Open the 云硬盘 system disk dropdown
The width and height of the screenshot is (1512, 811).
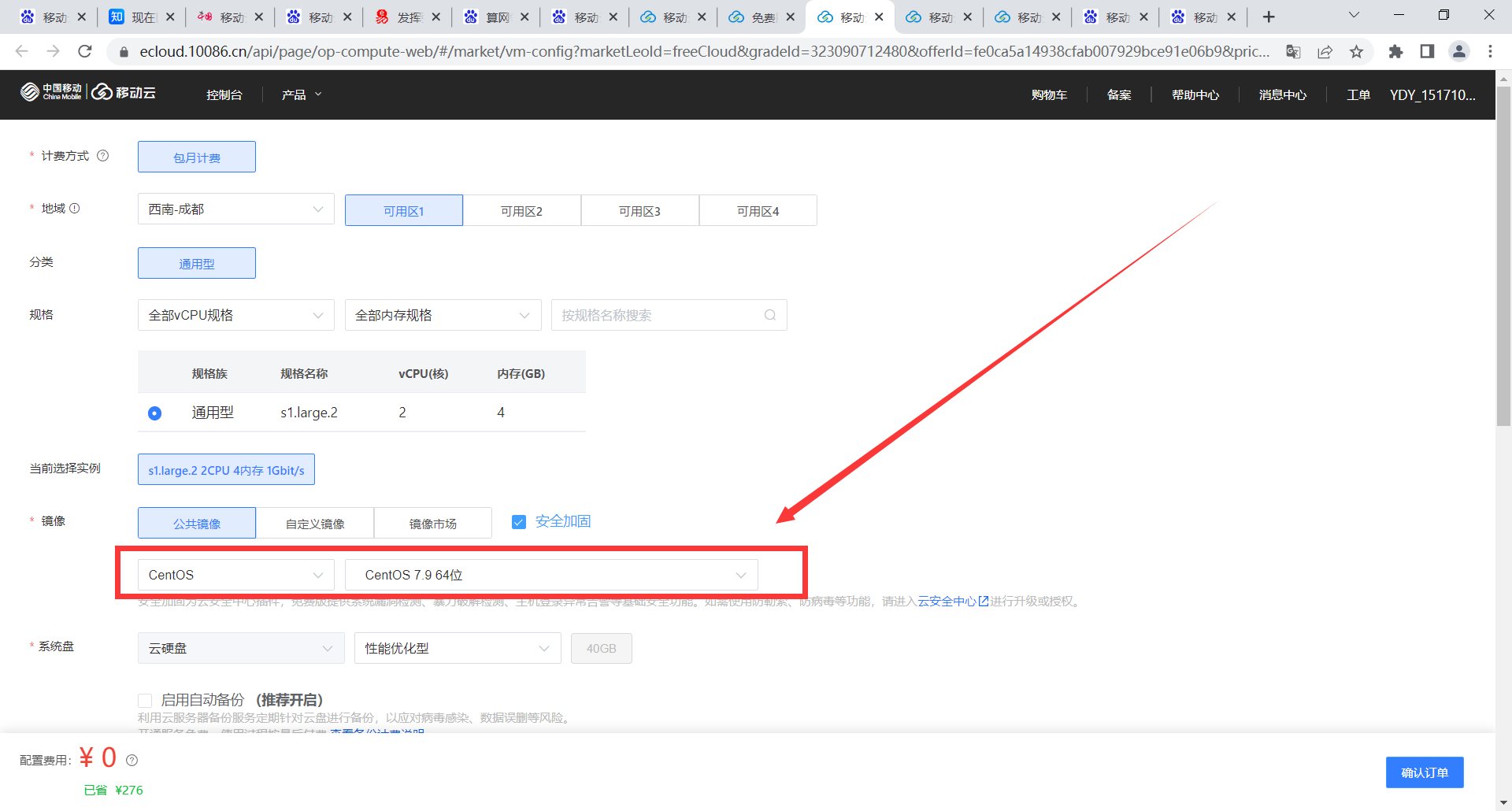coord(241,648)
